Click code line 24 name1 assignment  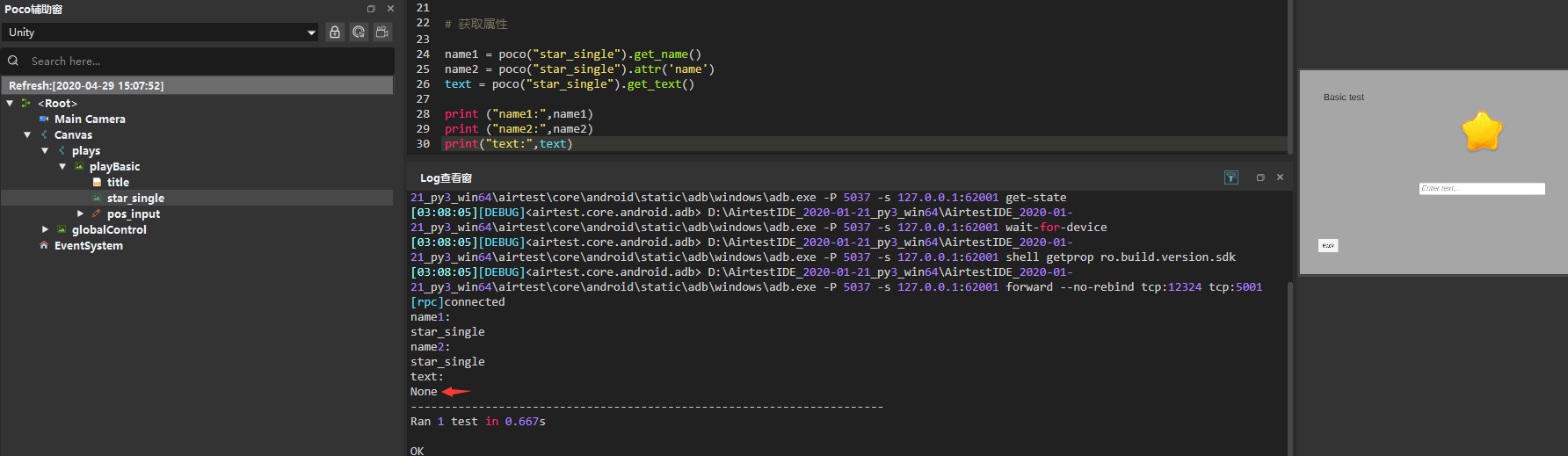(573, 54)
